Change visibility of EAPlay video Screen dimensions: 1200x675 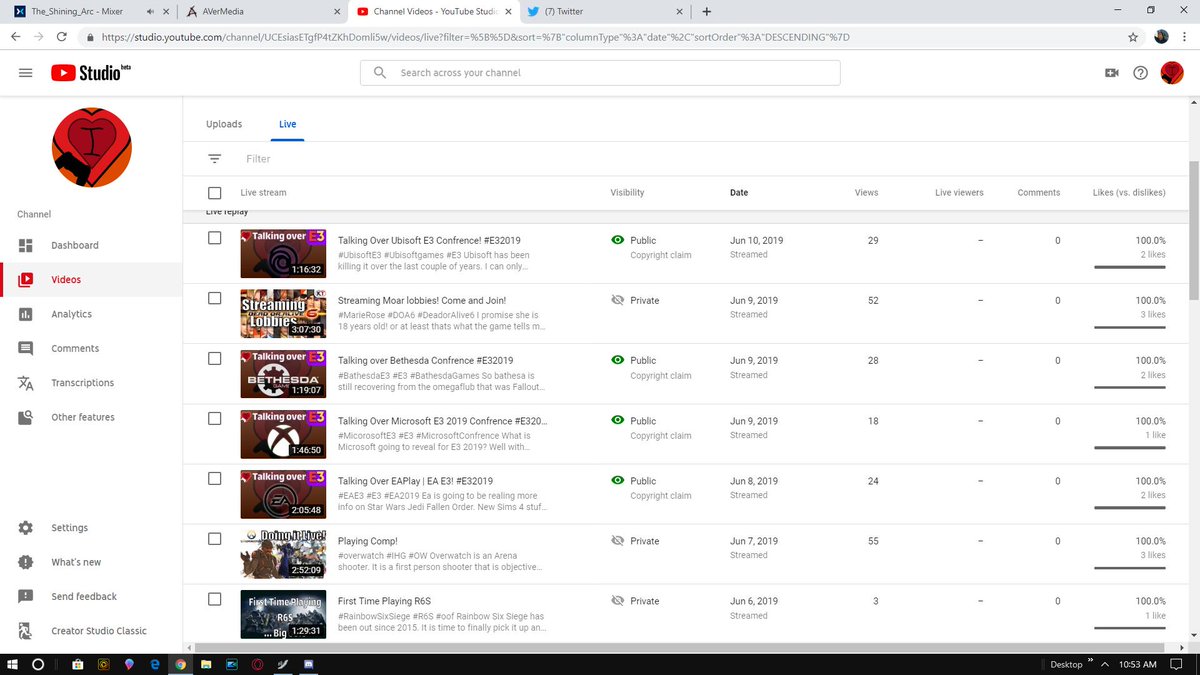click(x=634, y=481)
